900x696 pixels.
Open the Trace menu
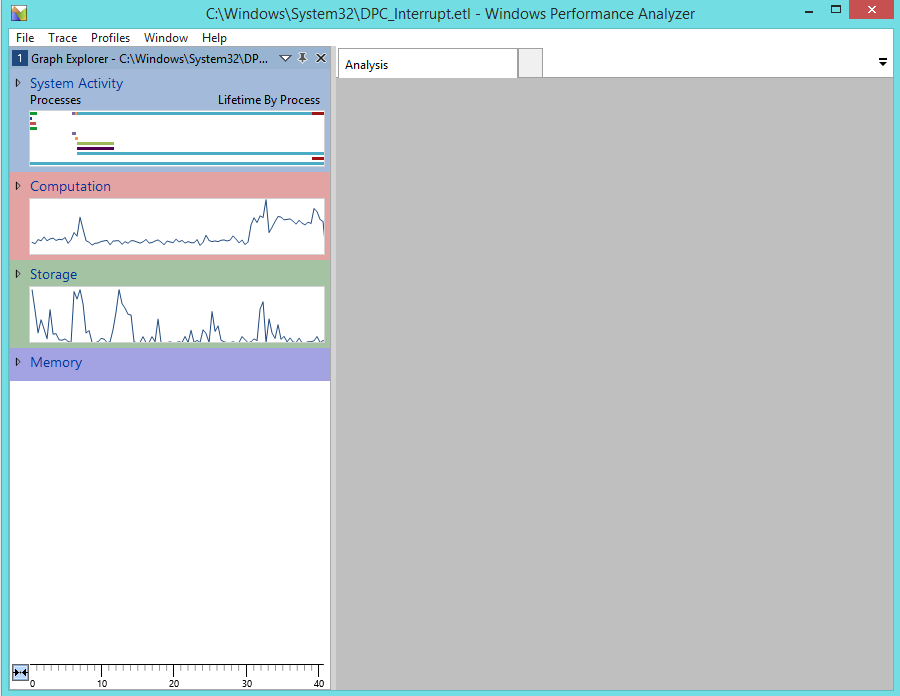[63, 38]
